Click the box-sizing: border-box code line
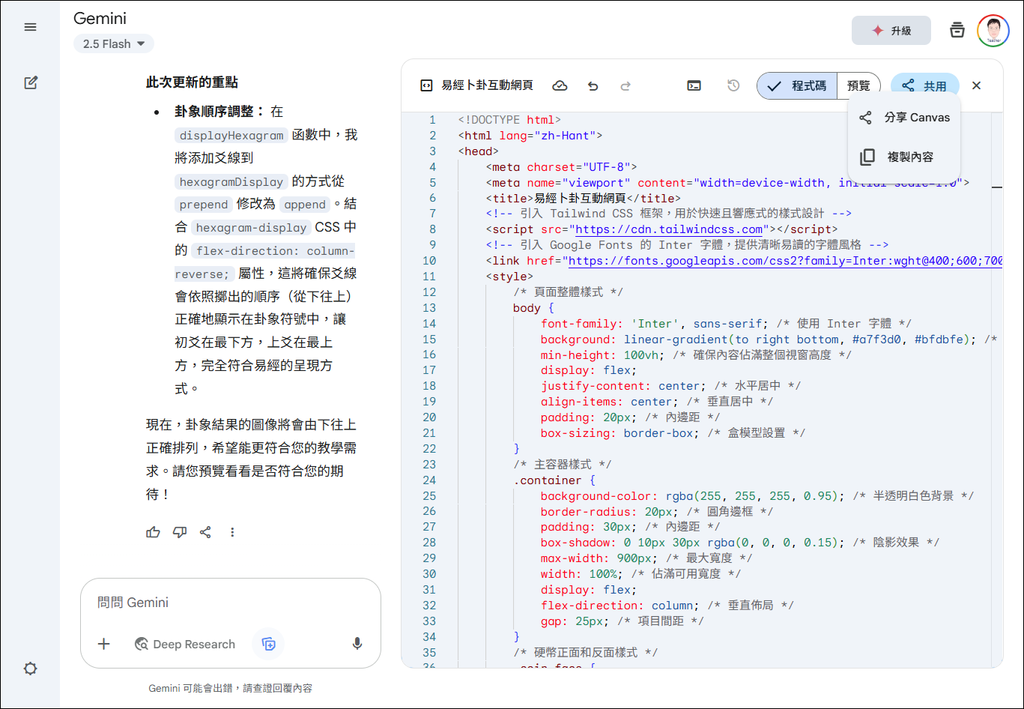 672,433
